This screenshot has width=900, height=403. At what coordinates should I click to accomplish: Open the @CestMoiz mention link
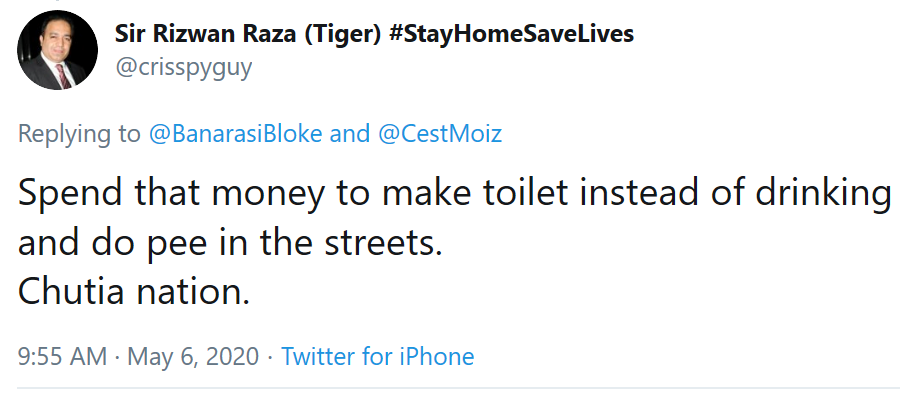439,134
